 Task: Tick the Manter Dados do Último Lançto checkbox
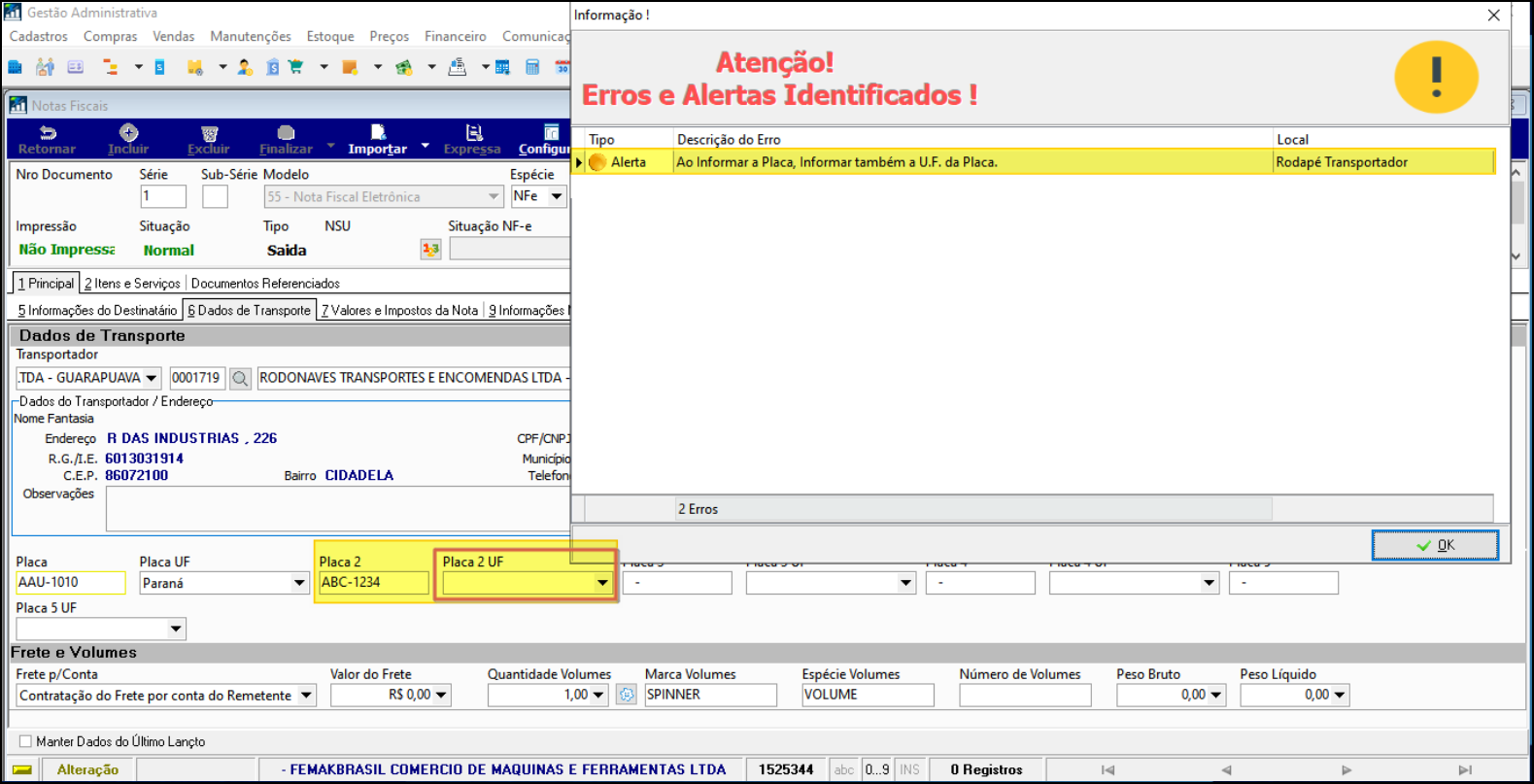(25, 741)
